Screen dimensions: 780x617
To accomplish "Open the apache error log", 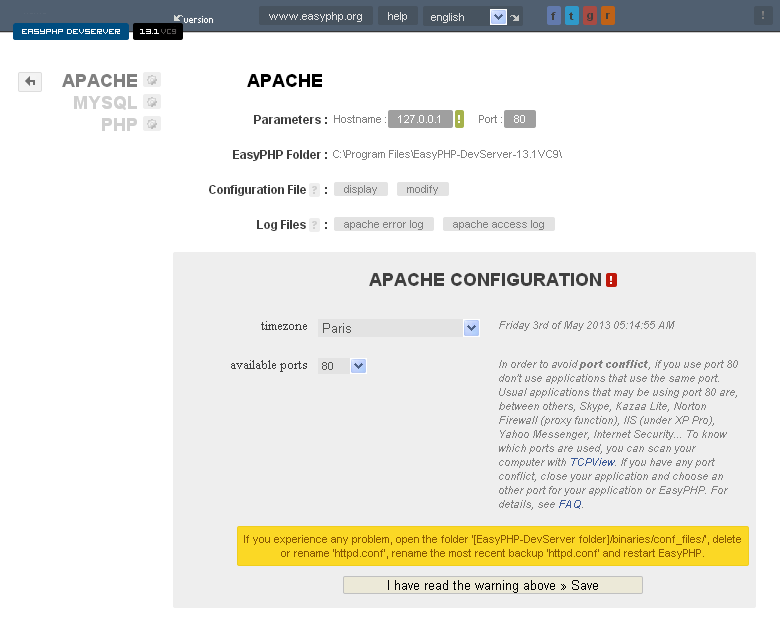I will 384,224.
